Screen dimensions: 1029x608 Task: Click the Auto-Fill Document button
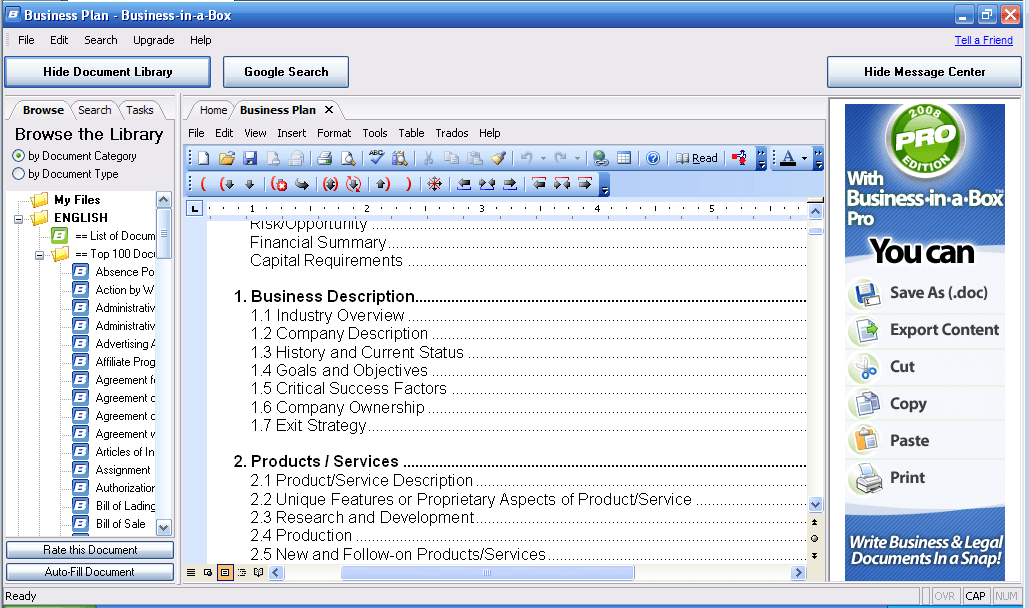(90, 572)
